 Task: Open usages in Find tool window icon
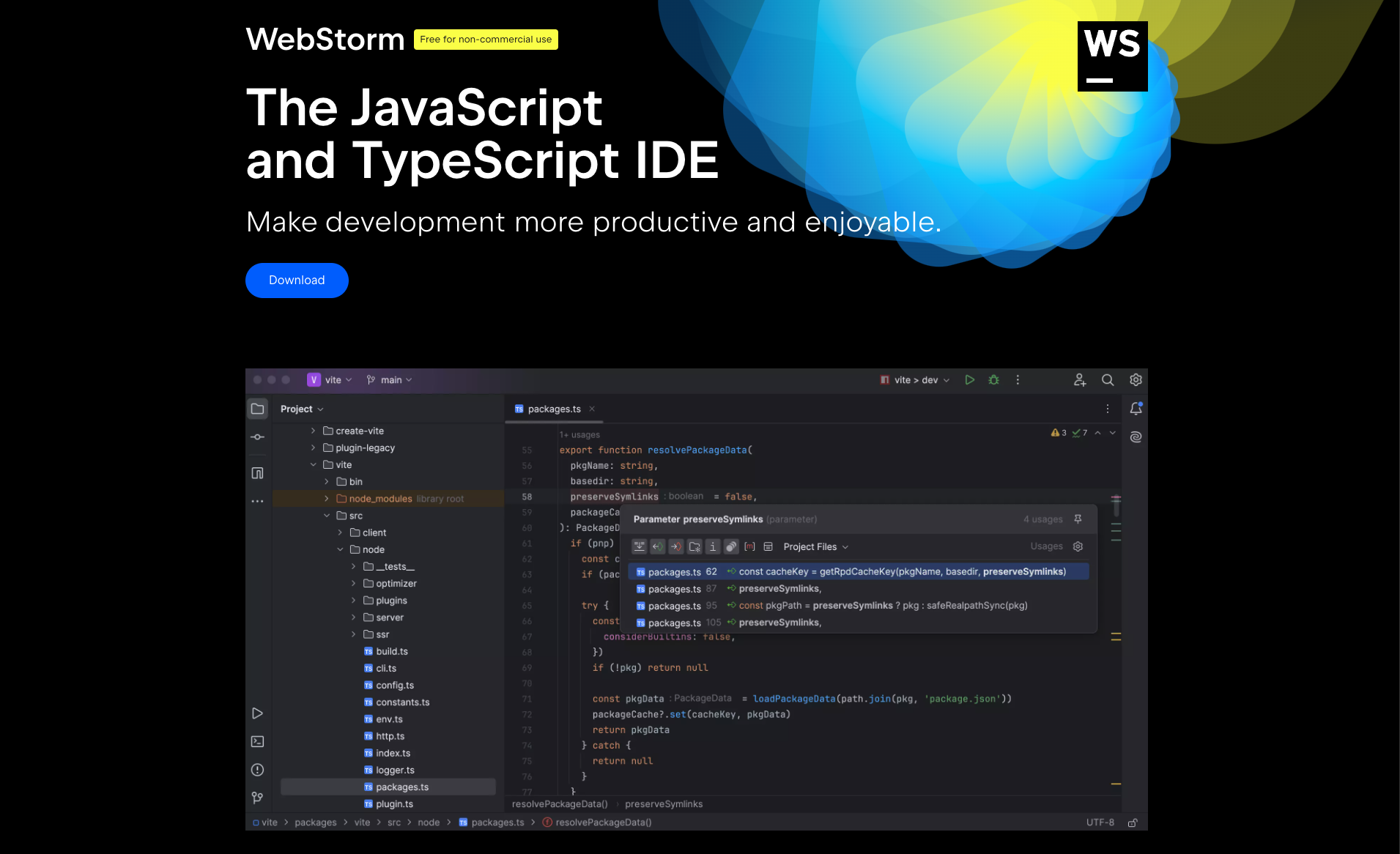click(x=768, y=546)
